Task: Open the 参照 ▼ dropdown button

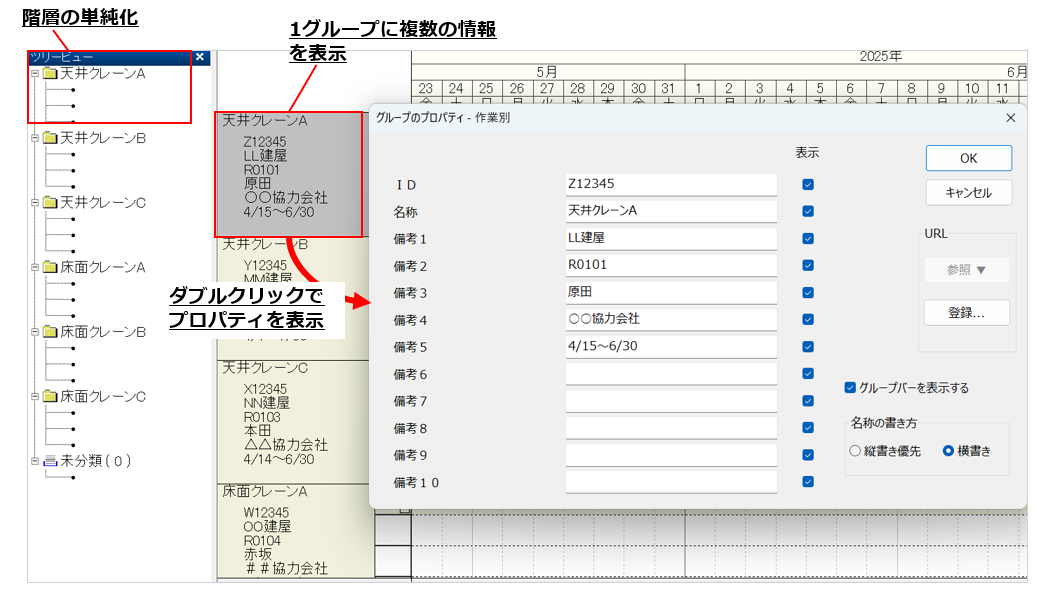Action: tap(966, 270)
